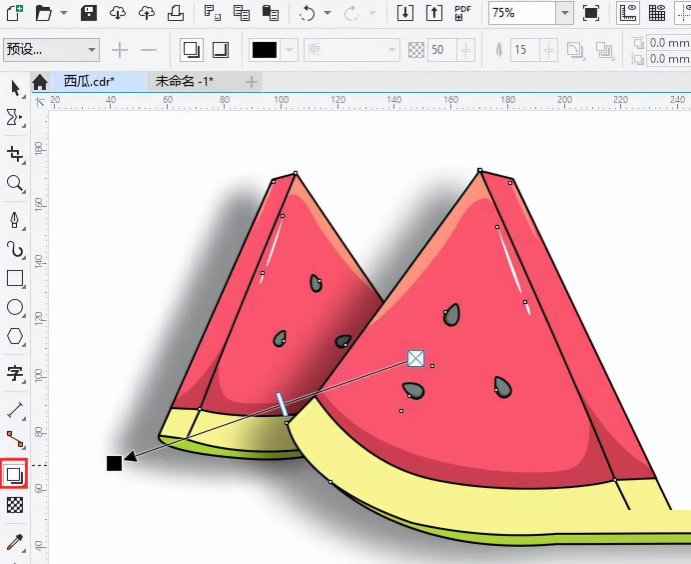Cut the selected object

[x=213, y=13]
